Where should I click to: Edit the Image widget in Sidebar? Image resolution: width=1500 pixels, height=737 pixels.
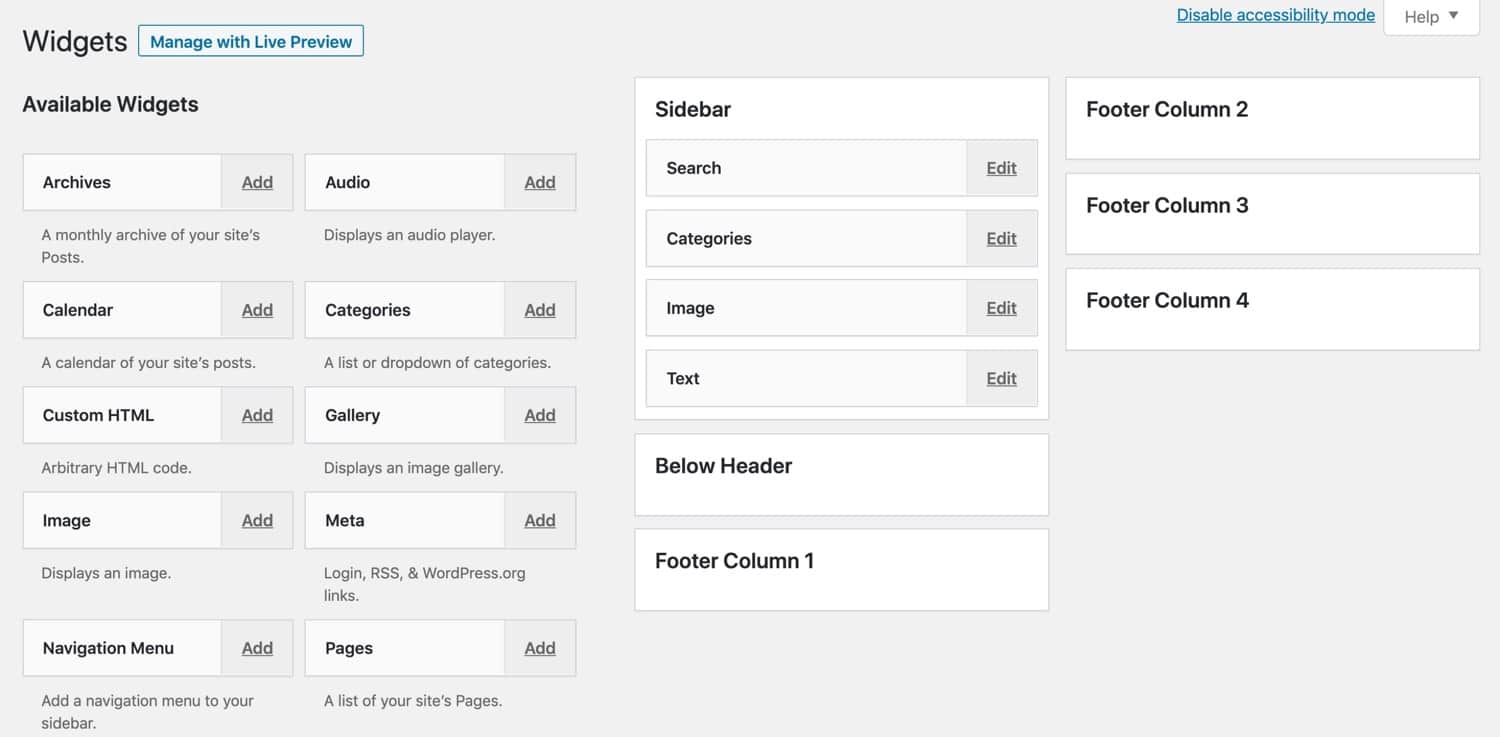(x=1001, y=308)
